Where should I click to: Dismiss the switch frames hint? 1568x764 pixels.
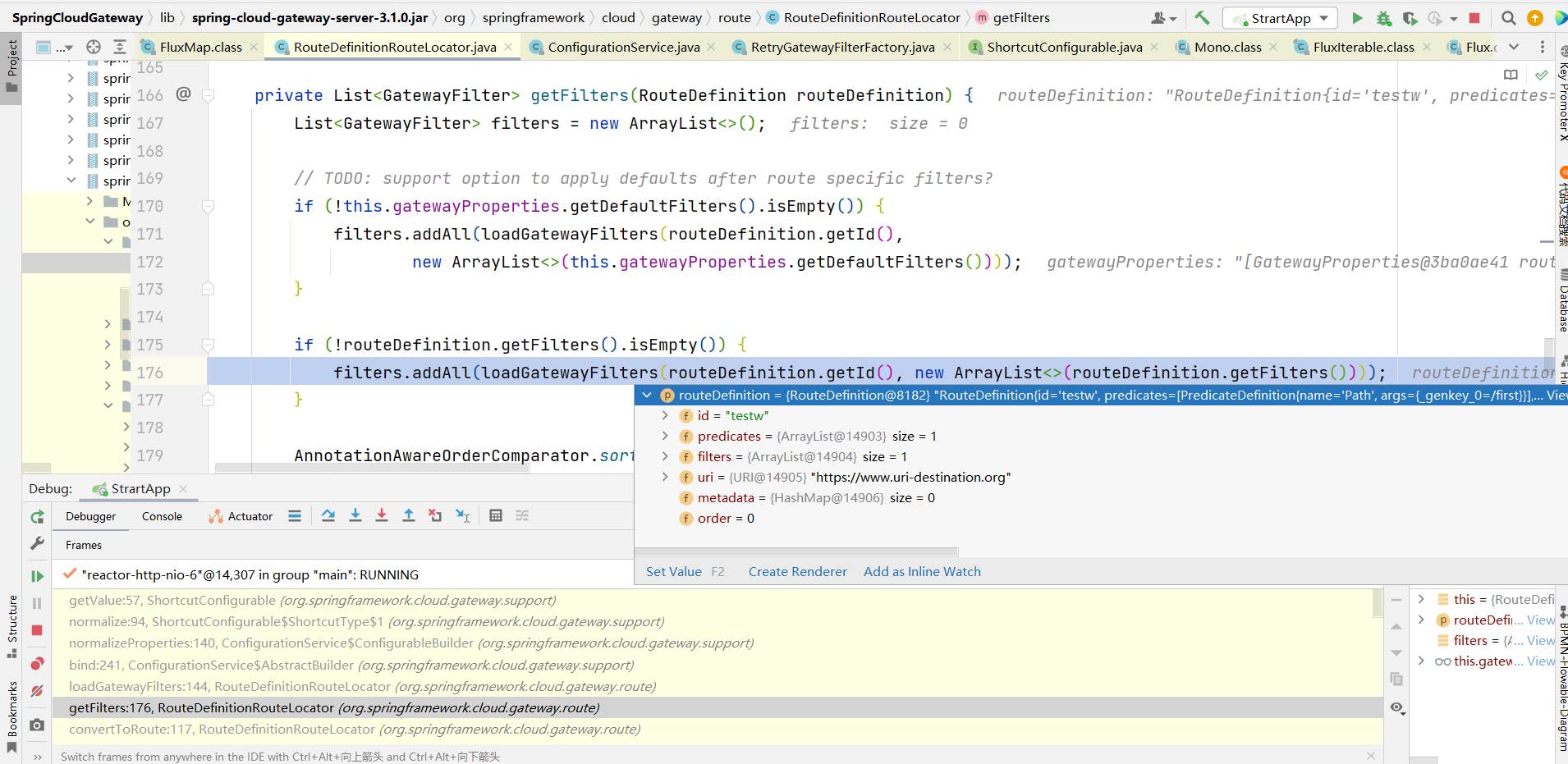pyautogui.click(x=1370, y=755)
